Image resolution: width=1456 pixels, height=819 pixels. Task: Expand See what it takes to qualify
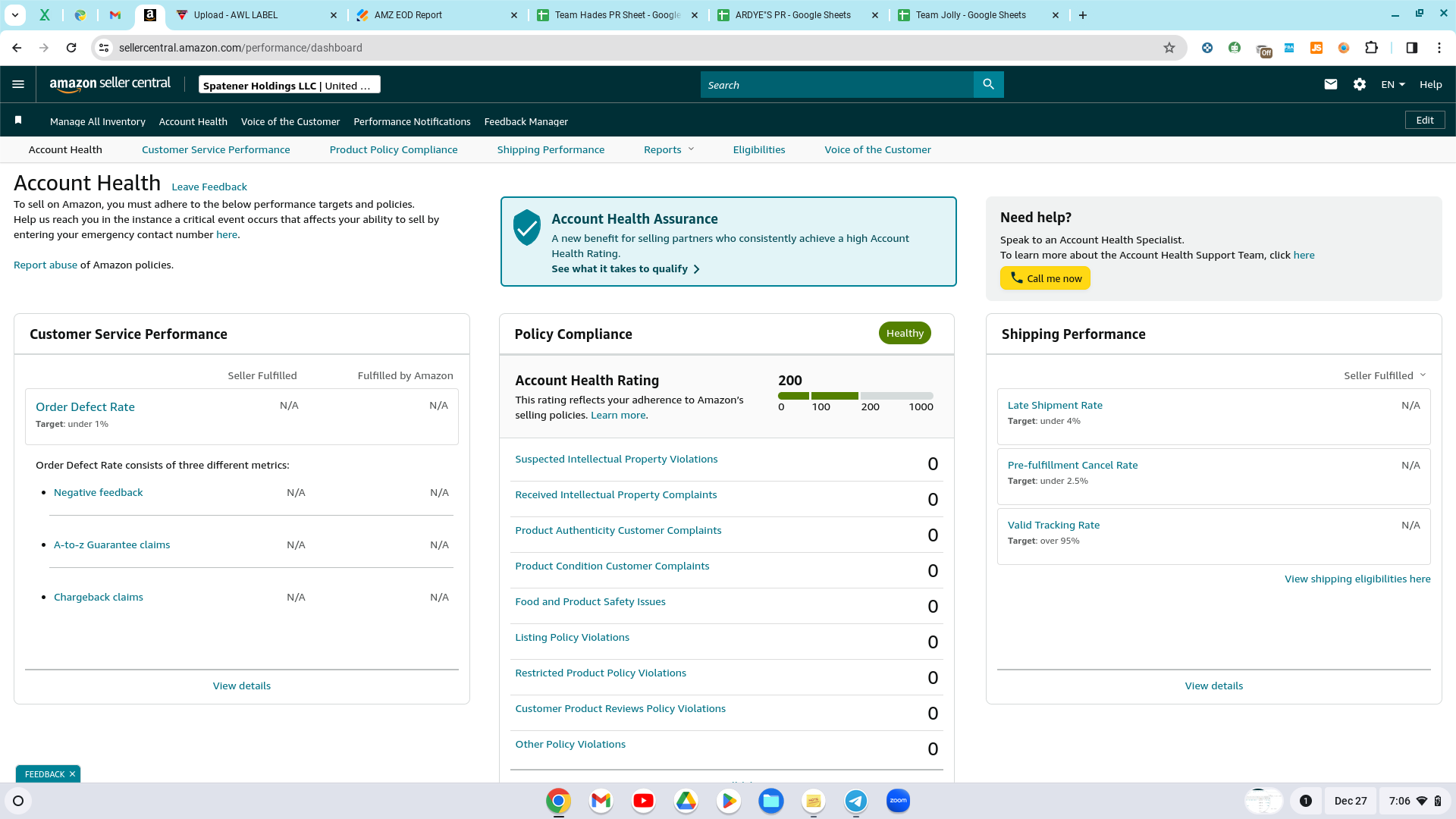click(x=626, y=268)
